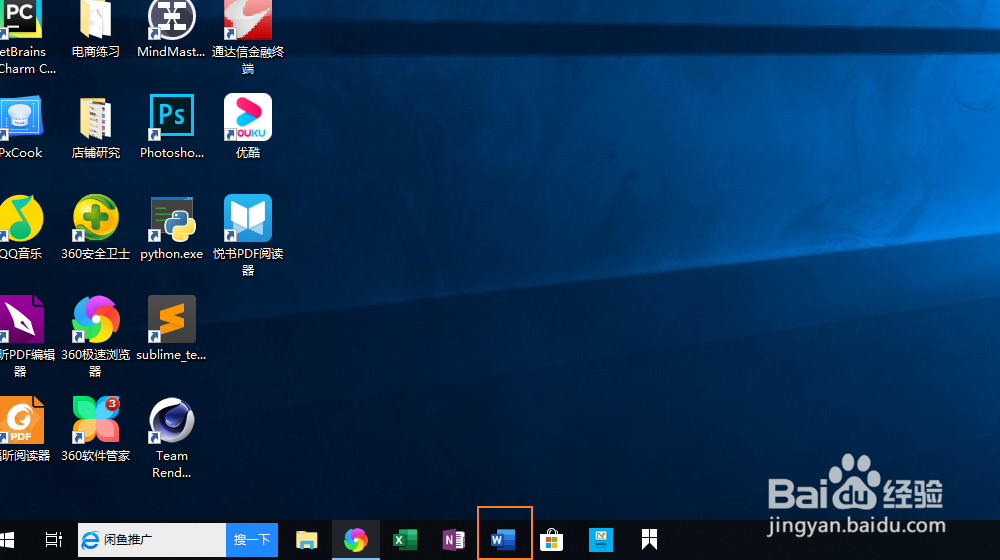
Task: Open the sublime_text shortcut
Action: pyautogui.click(x=172, y=319)
